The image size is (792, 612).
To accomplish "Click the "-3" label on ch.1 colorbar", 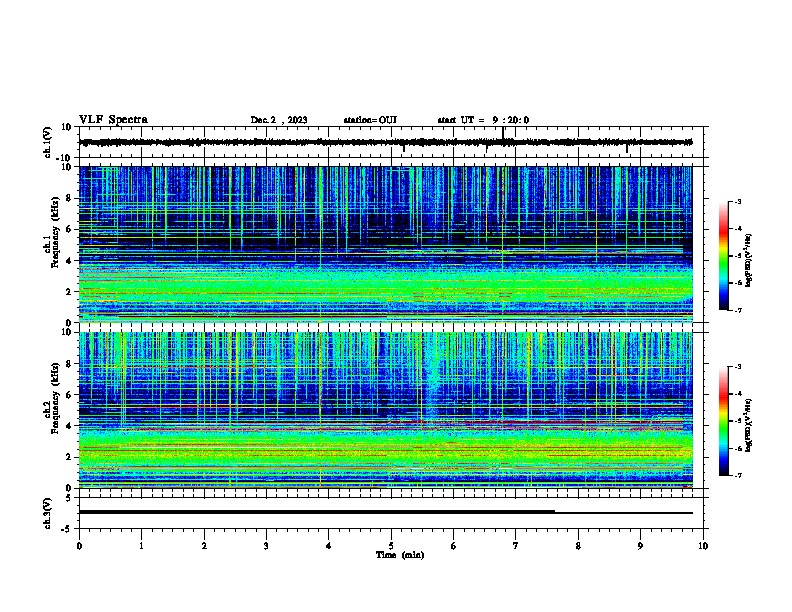I will click(737, 201).
